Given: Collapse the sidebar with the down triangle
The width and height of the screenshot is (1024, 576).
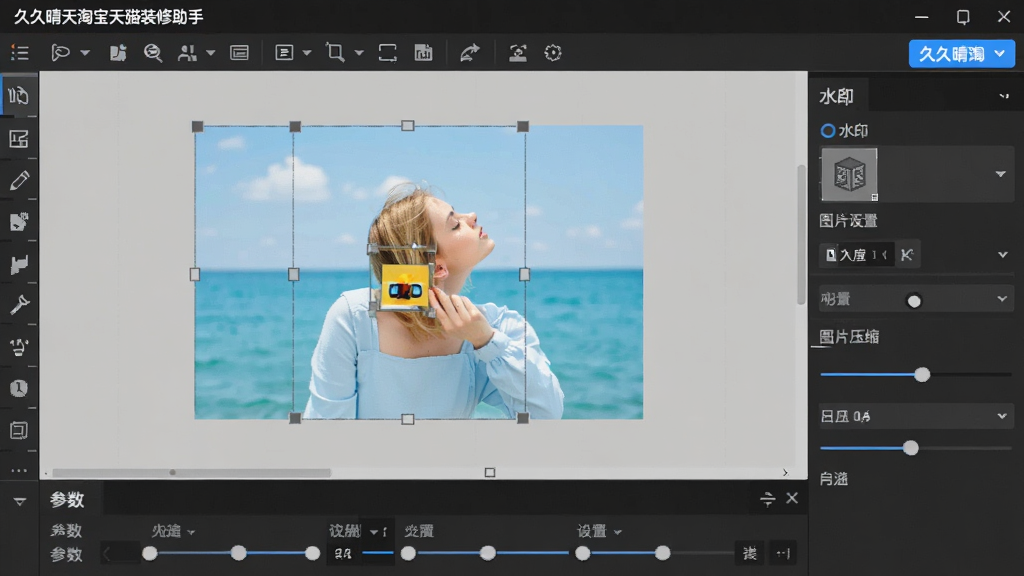Looking at the screenshot, I should pyautogui.click(x=20, y=502).
